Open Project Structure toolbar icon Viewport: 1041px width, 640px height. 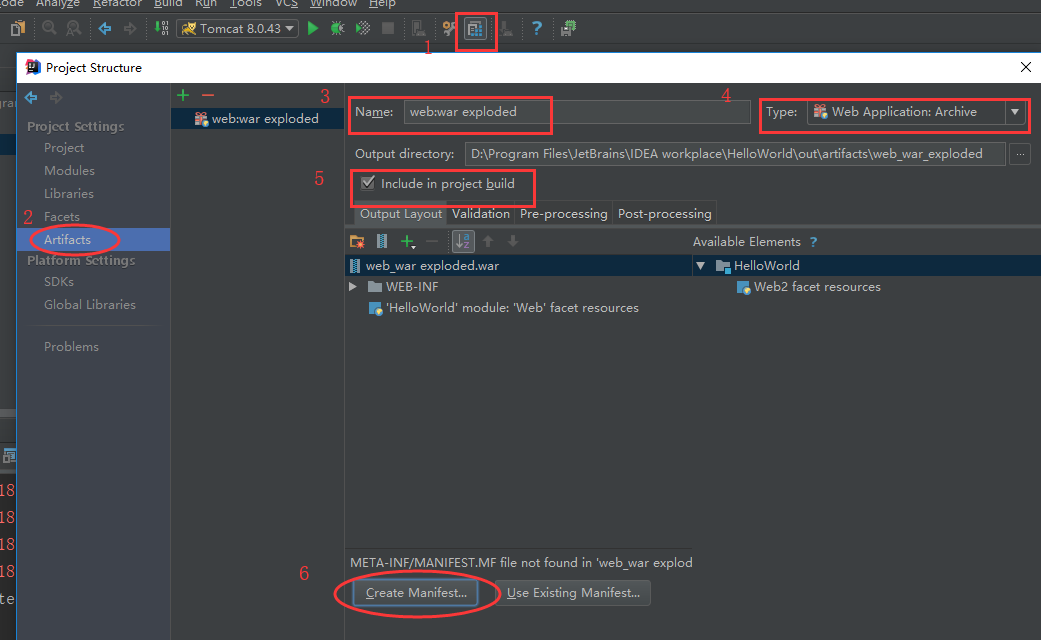point(475,29)
